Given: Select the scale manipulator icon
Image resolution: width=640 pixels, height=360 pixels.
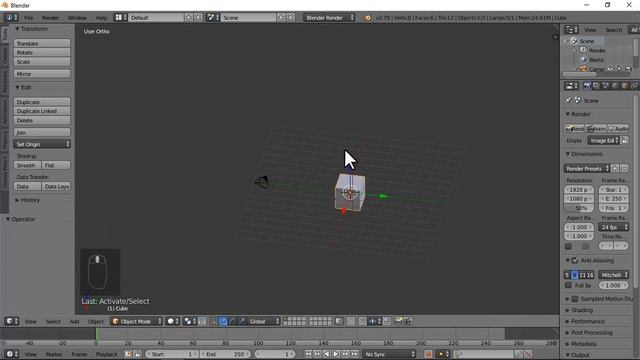Looking at the screenshot, I should click(242, 321).
